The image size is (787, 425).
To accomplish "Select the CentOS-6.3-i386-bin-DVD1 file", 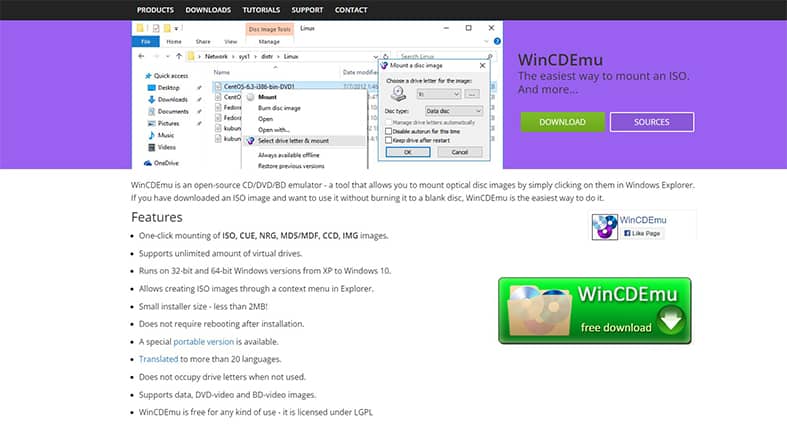I will (x=259, y=86).
